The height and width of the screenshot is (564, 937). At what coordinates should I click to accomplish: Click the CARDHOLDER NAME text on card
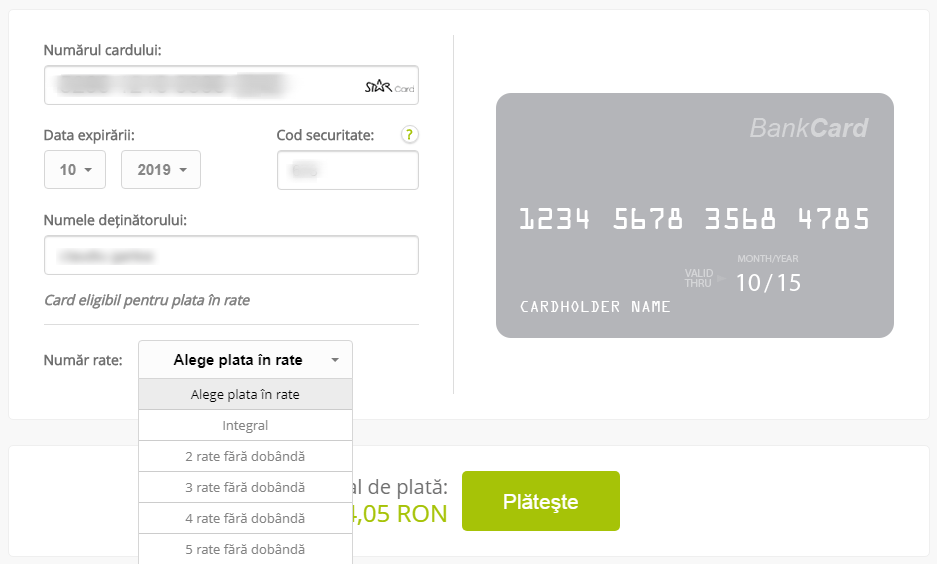tap(595, 307)
